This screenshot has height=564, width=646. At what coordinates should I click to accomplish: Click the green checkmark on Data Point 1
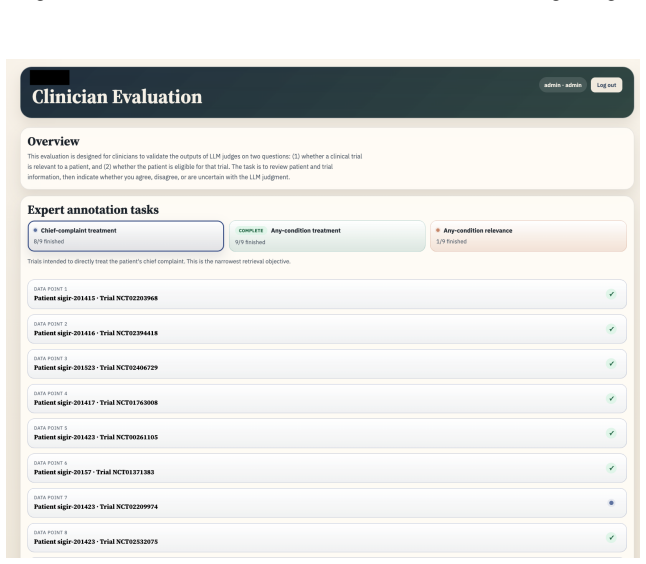pyautogui.click(x=611, y=294)
